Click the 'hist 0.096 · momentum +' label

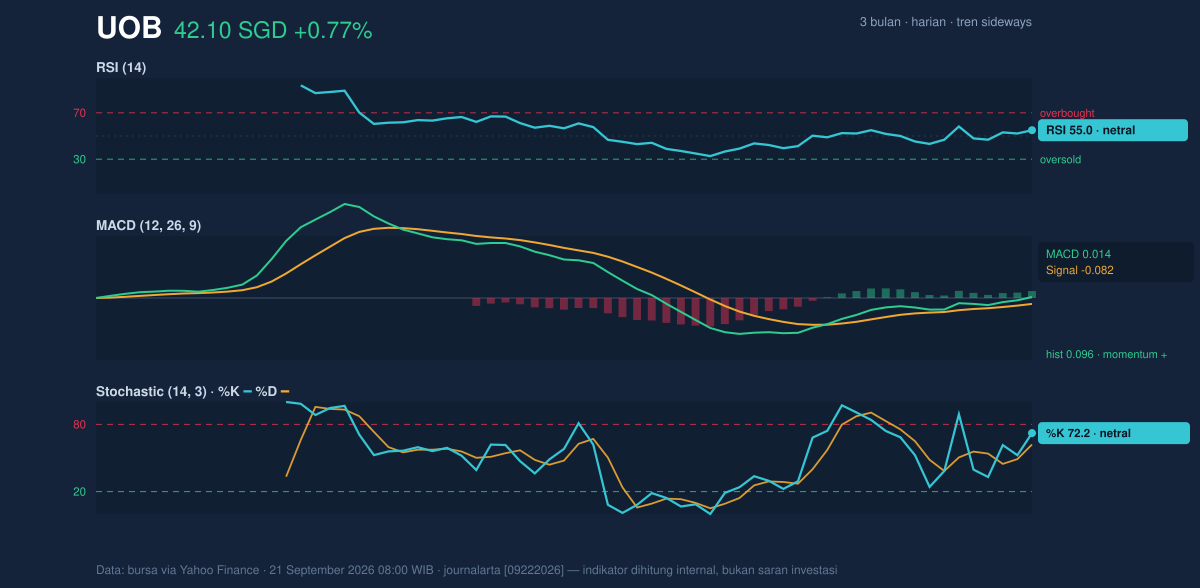click(1107, 354)
